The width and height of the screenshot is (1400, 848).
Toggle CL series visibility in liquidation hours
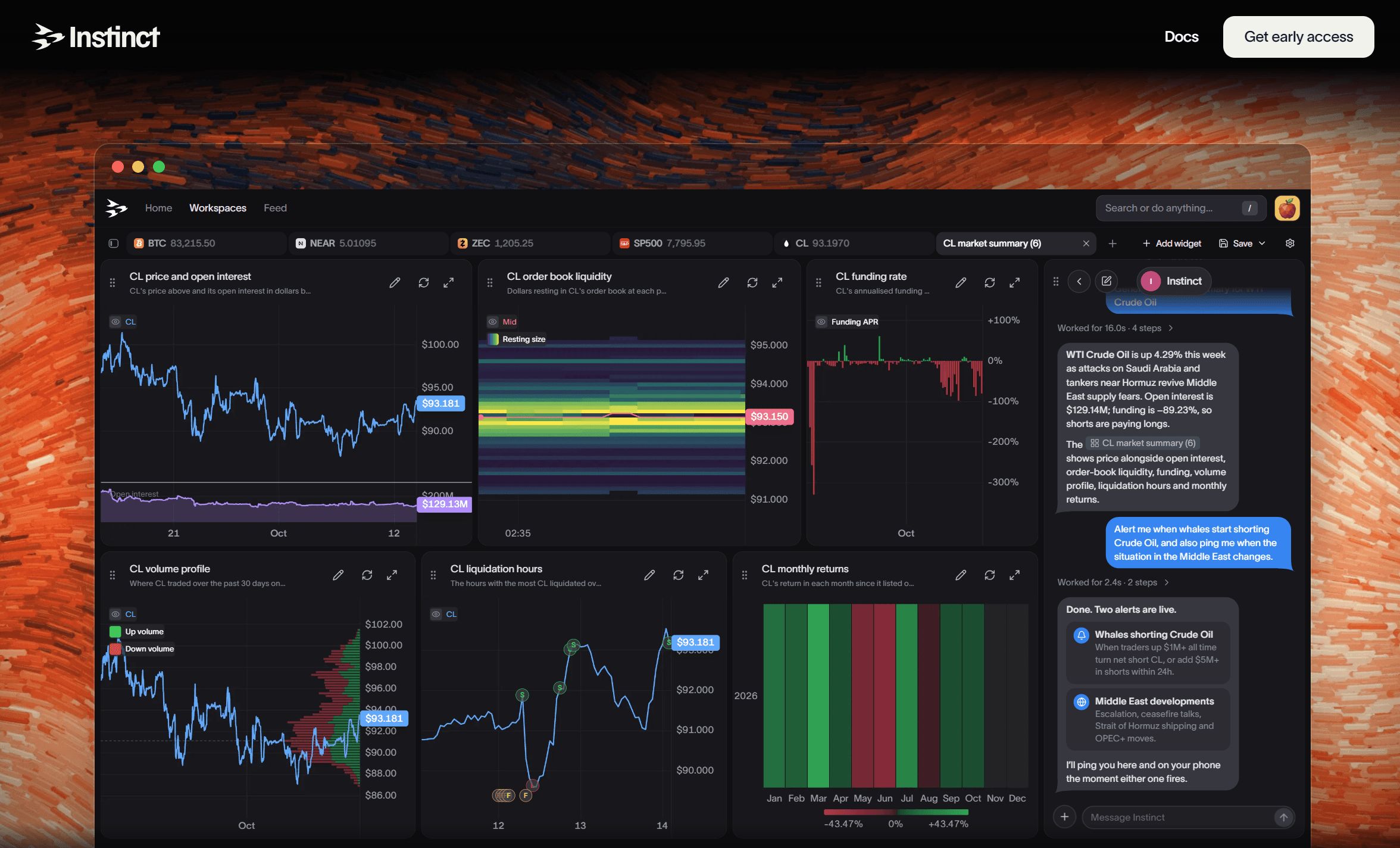coord(436,614)
